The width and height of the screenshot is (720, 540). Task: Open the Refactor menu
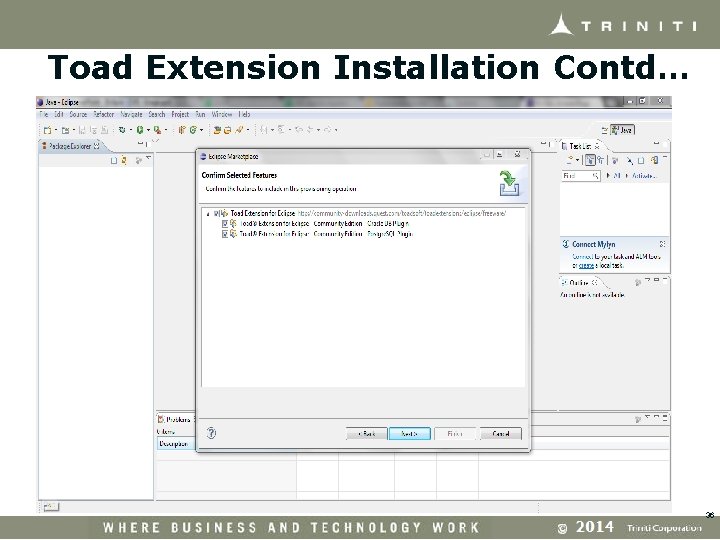coord(103,114)
